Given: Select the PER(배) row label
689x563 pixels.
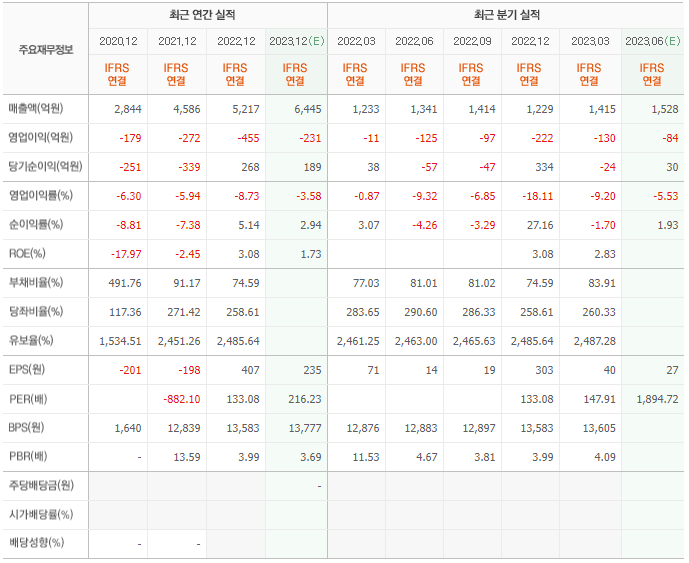Looking at the screenshot, I should click(28, 399).
